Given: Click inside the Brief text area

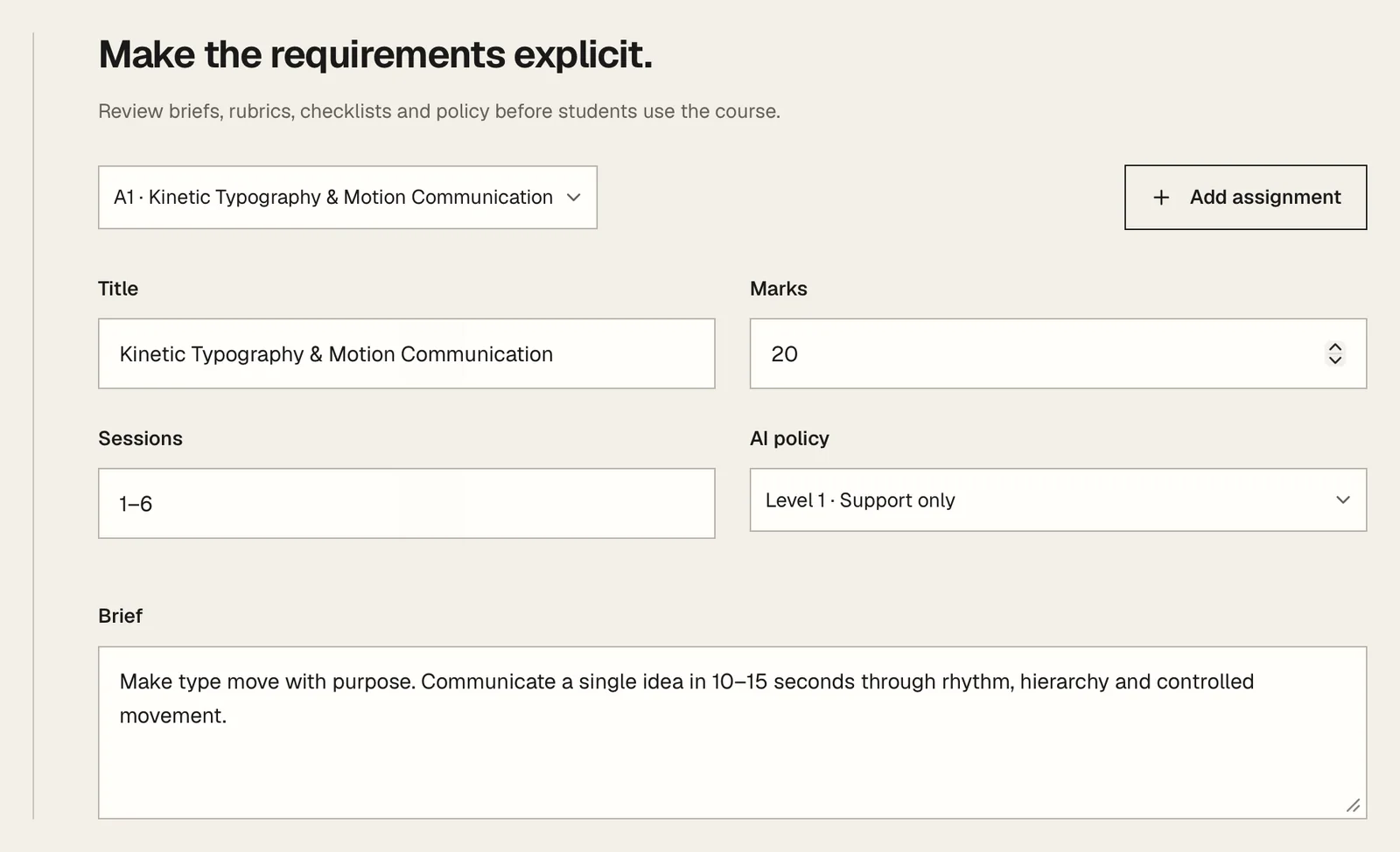Looking at the screenshot, I should tap(732, 732).
